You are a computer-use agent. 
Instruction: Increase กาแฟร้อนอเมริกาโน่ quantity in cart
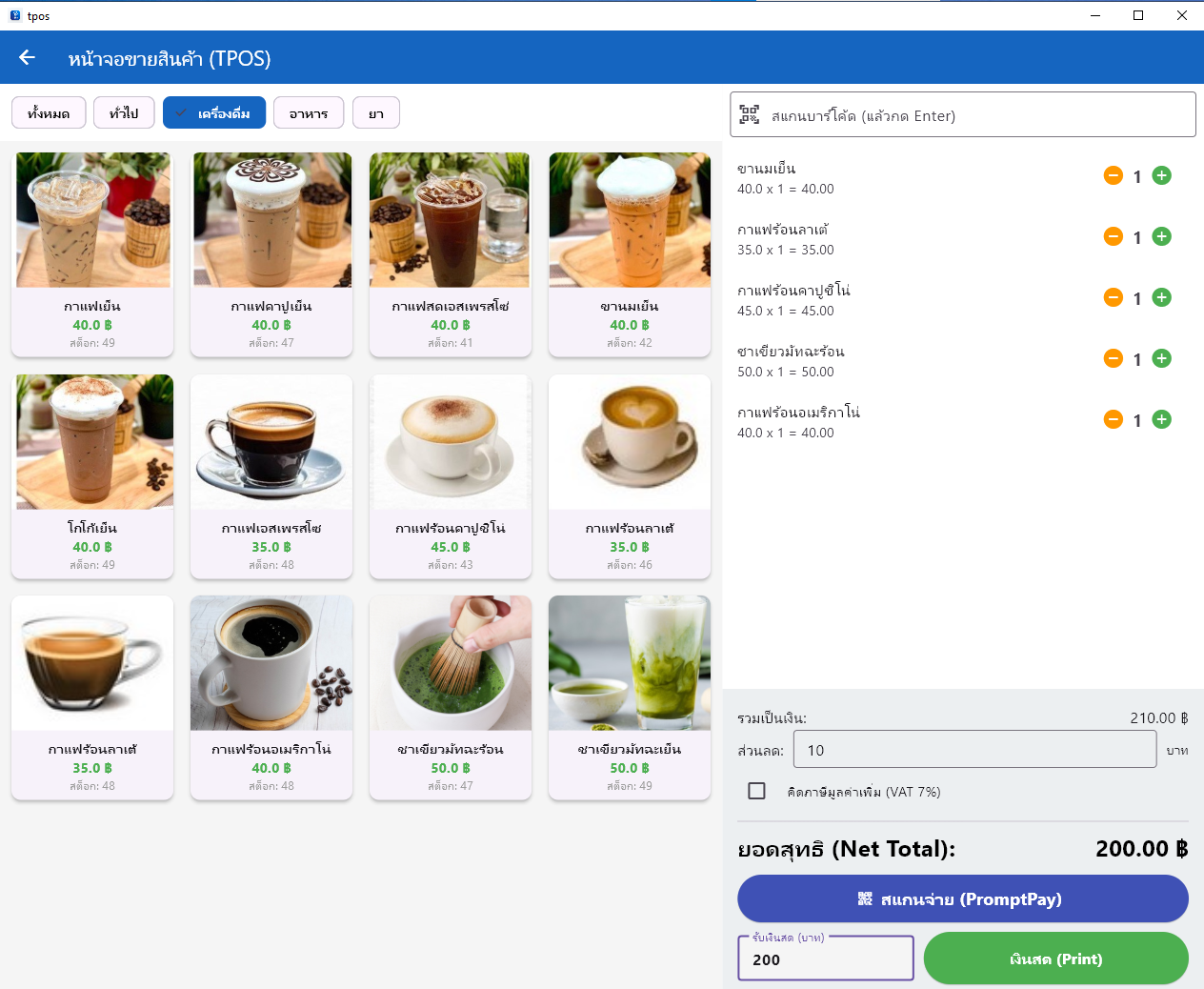click(1161, 419)
